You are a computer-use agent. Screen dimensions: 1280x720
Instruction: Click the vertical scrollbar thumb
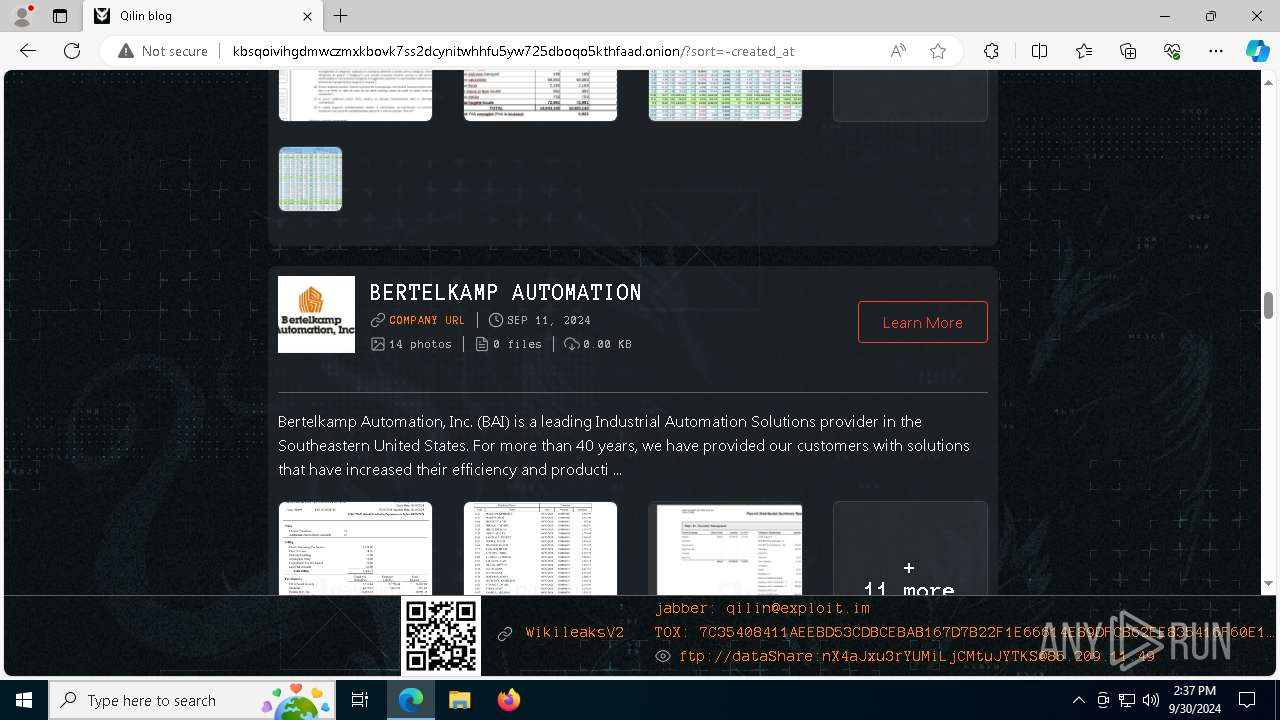coord(1268,306)
